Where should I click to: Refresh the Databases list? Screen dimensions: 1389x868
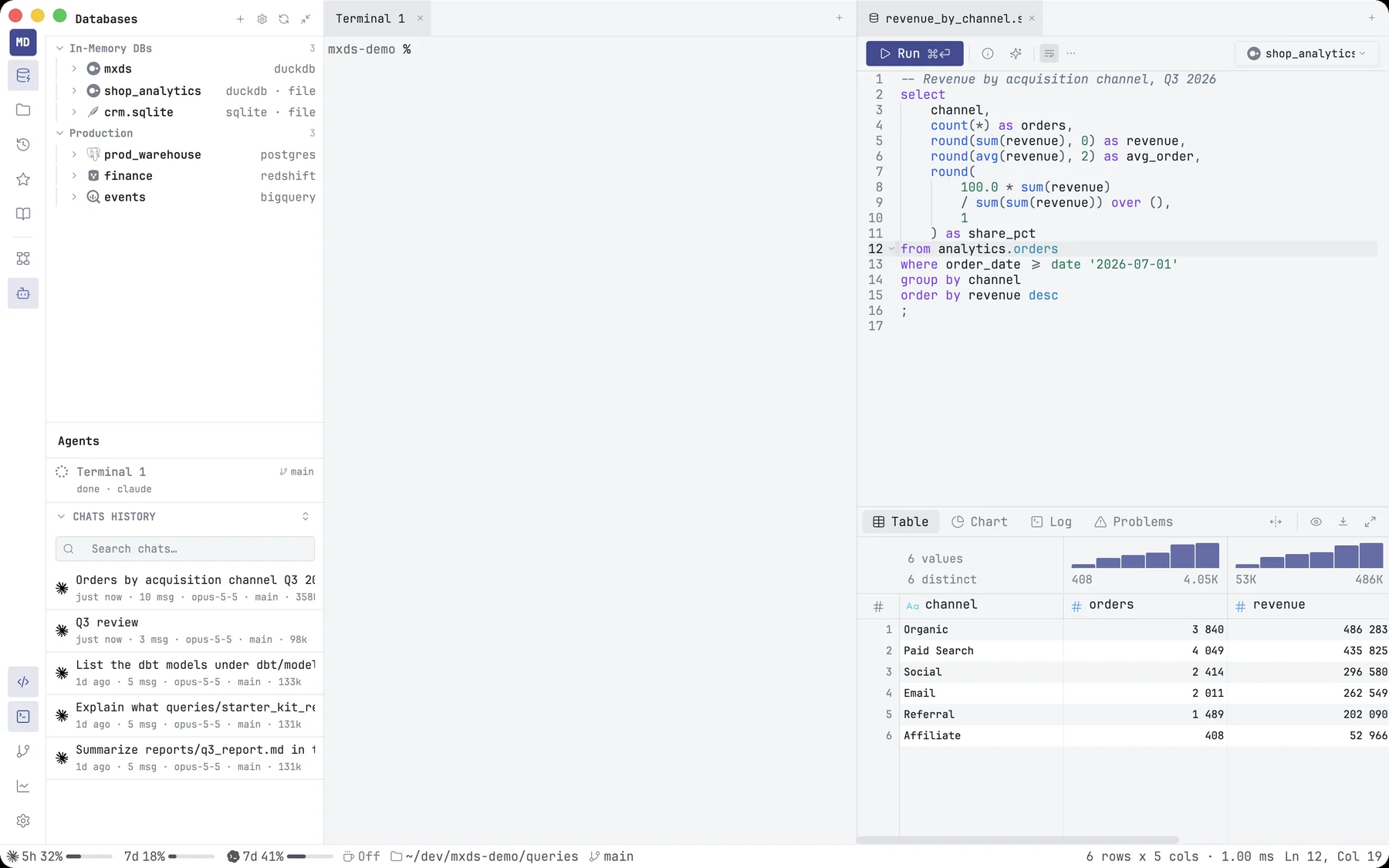pyautogui.click(x=284, y=19)
